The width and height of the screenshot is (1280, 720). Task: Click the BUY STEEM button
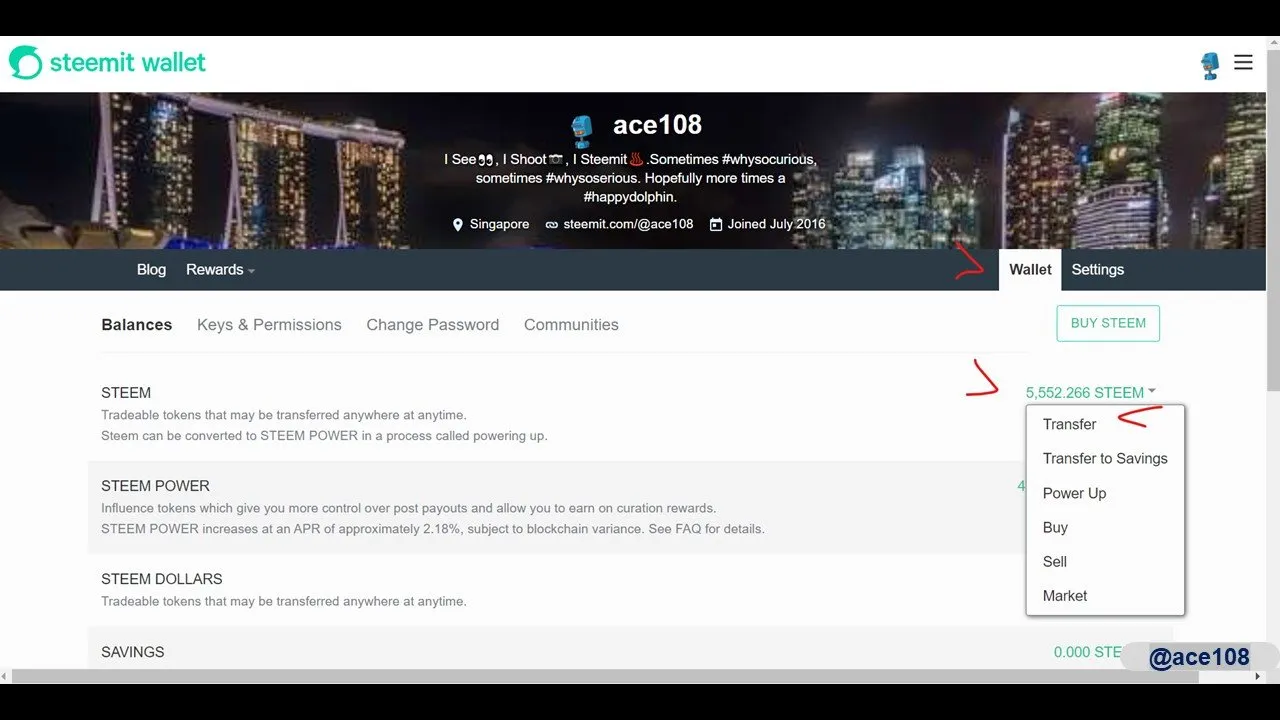(x=1108, y=323)
